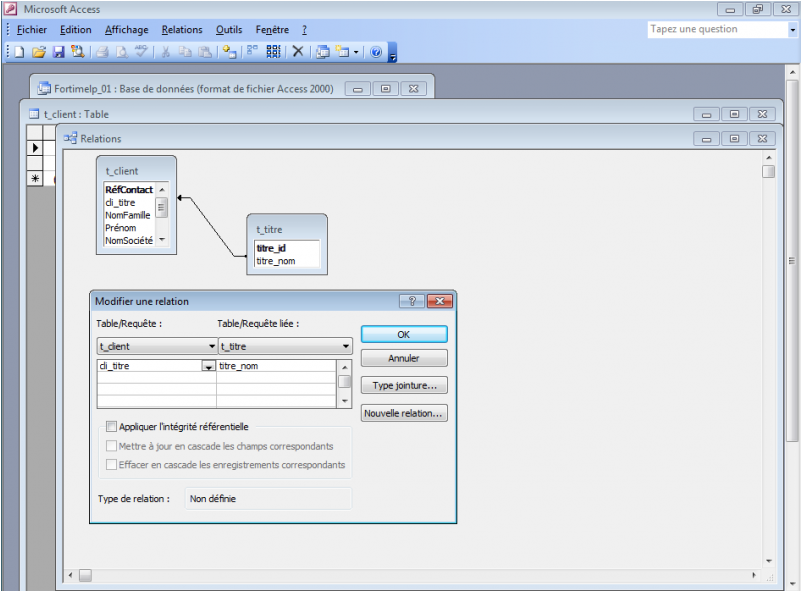The image size is (801, 591).
Task: Expand the cli_titre field dropdown arrow
Action: click(x=208, y=367)
